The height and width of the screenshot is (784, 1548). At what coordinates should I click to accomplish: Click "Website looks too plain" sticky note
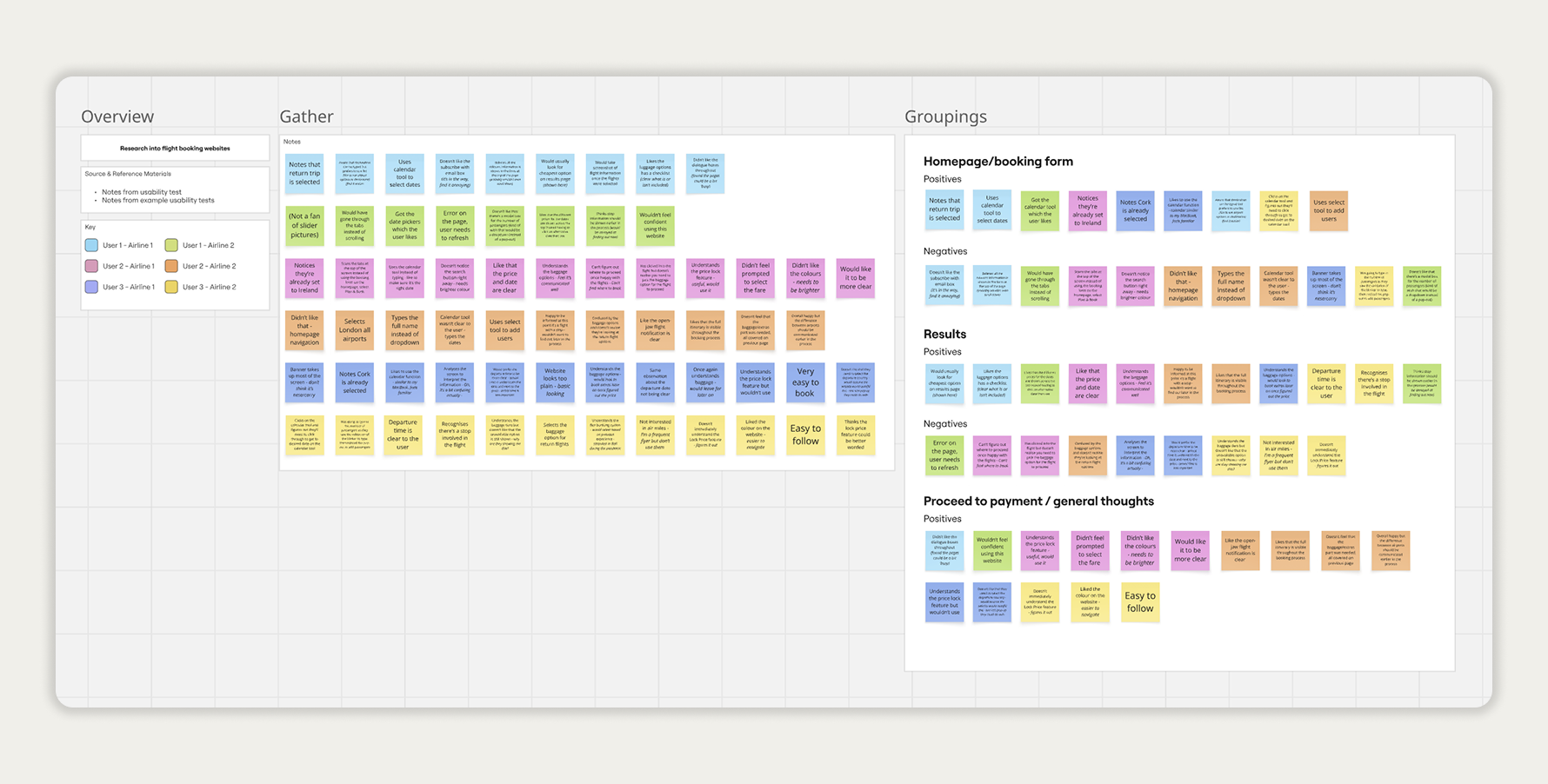(555, 382)
